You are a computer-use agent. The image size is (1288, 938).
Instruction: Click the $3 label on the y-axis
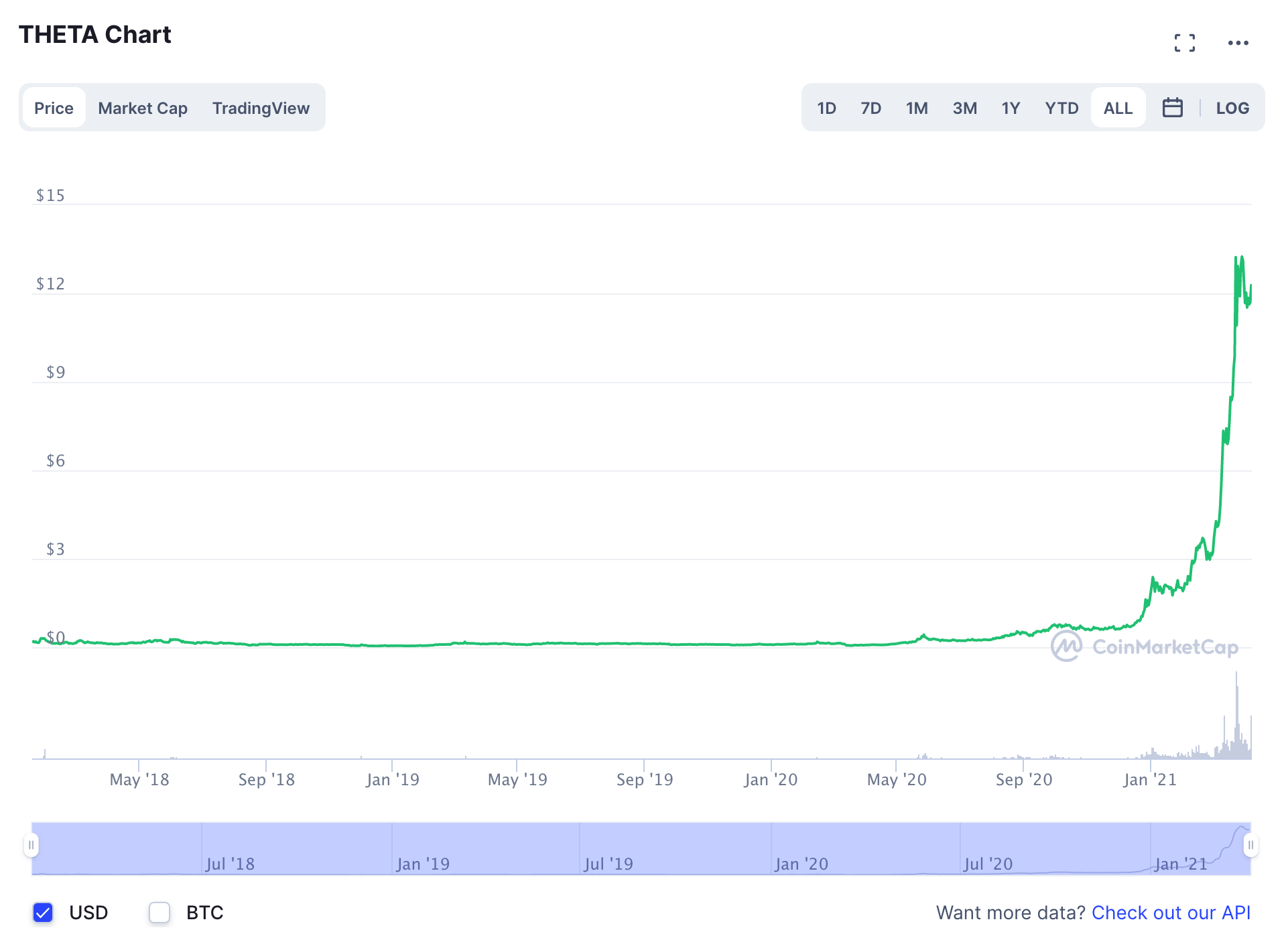(56, 549)
